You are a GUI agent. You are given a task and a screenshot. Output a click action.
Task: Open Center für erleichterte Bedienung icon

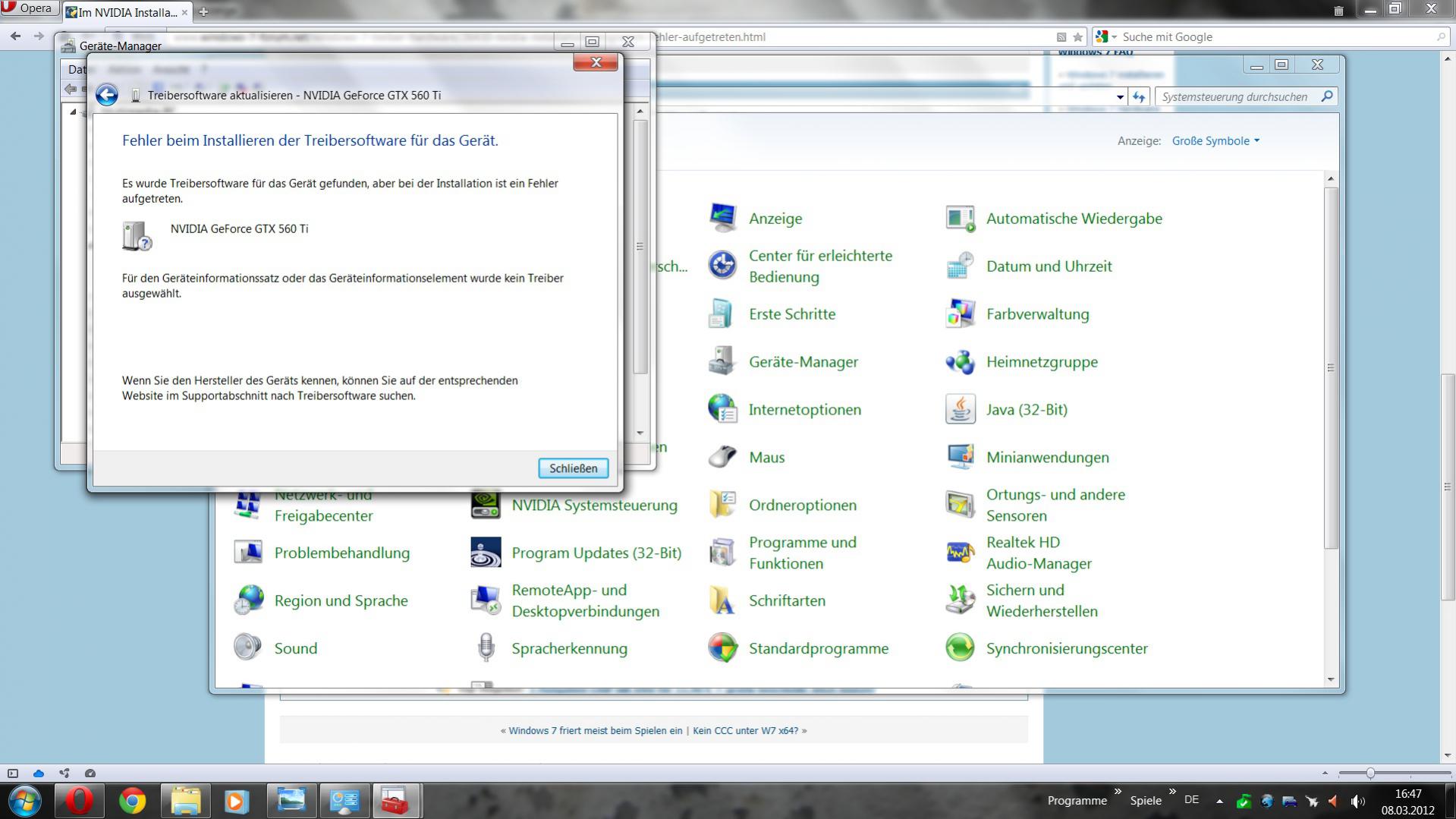point(722,266)
